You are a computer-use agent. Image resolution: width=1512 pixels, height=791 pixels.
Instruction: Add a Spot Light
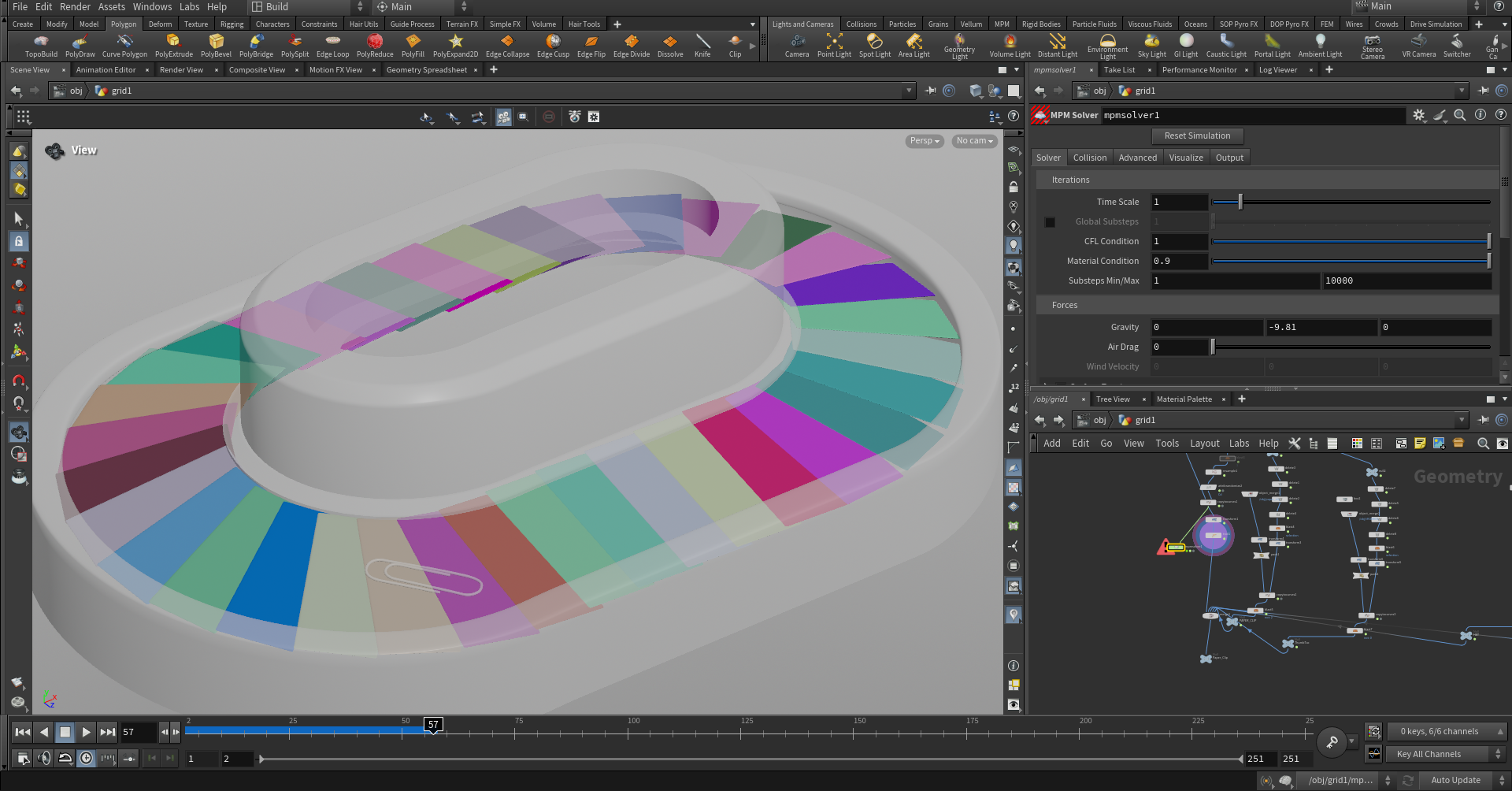(x=875, y=46)
